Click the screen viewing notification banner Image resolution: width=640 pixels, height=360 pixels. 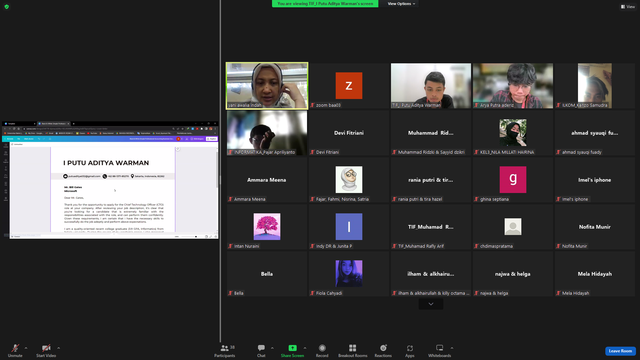click(x=325, y=4)
